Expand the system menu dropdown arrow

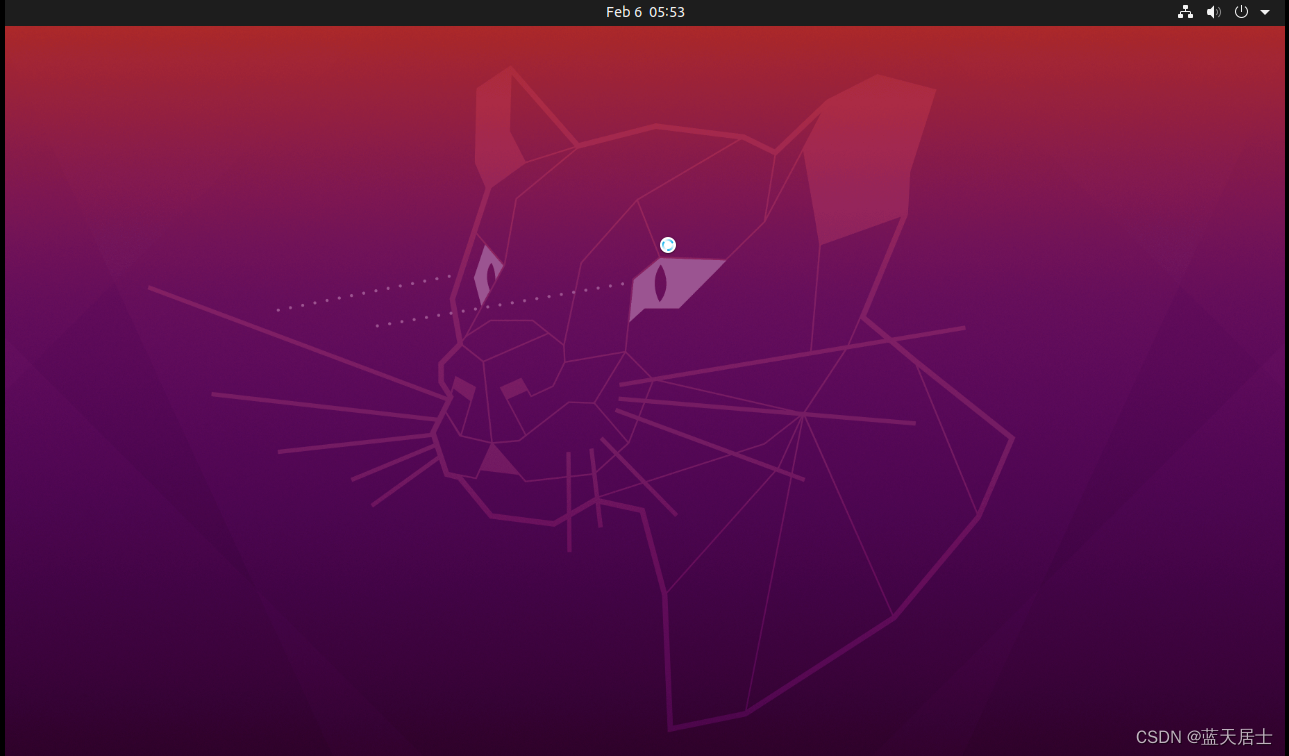tap(1265, 13)
